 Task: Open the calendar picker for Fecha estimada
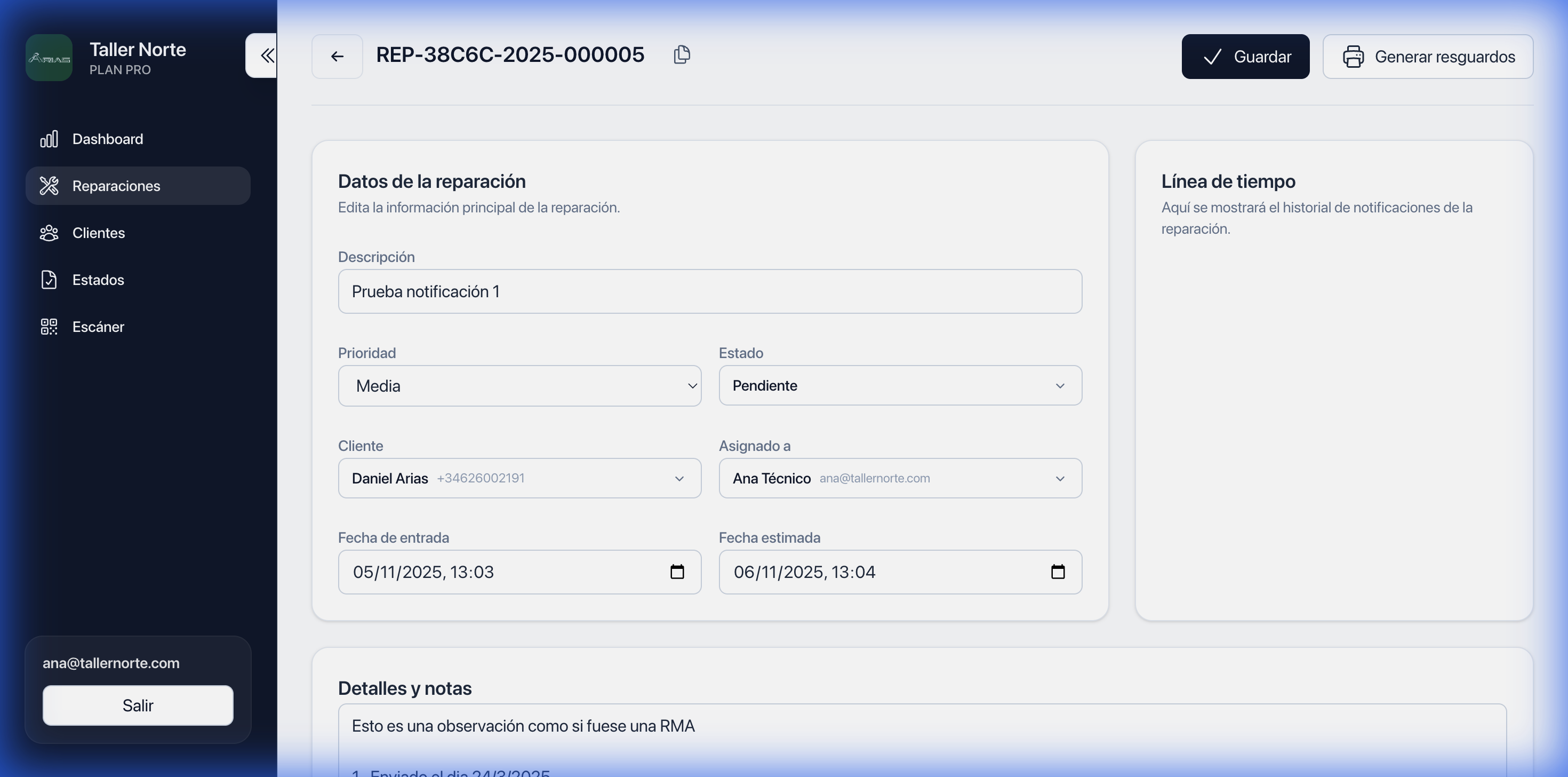(1059, 572)
